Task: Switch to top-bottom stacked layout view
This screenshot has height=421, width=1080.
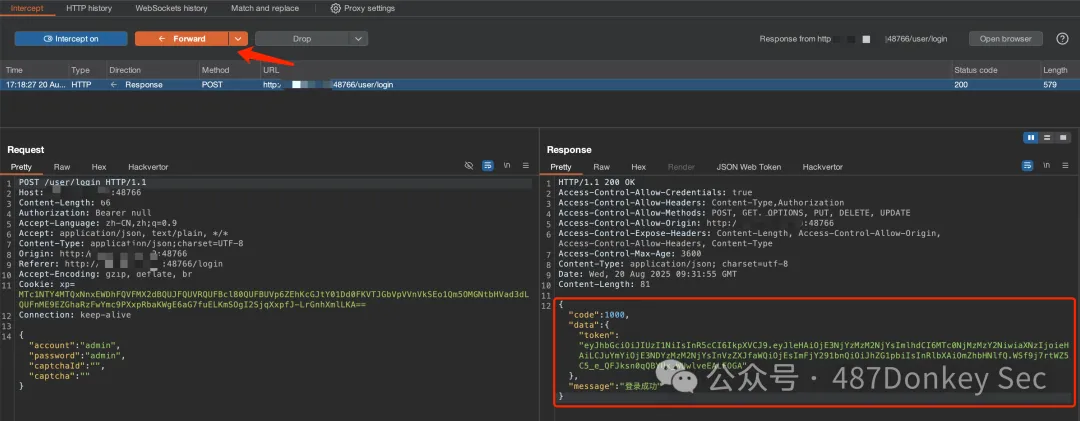Action: (x=1047, y=137)
